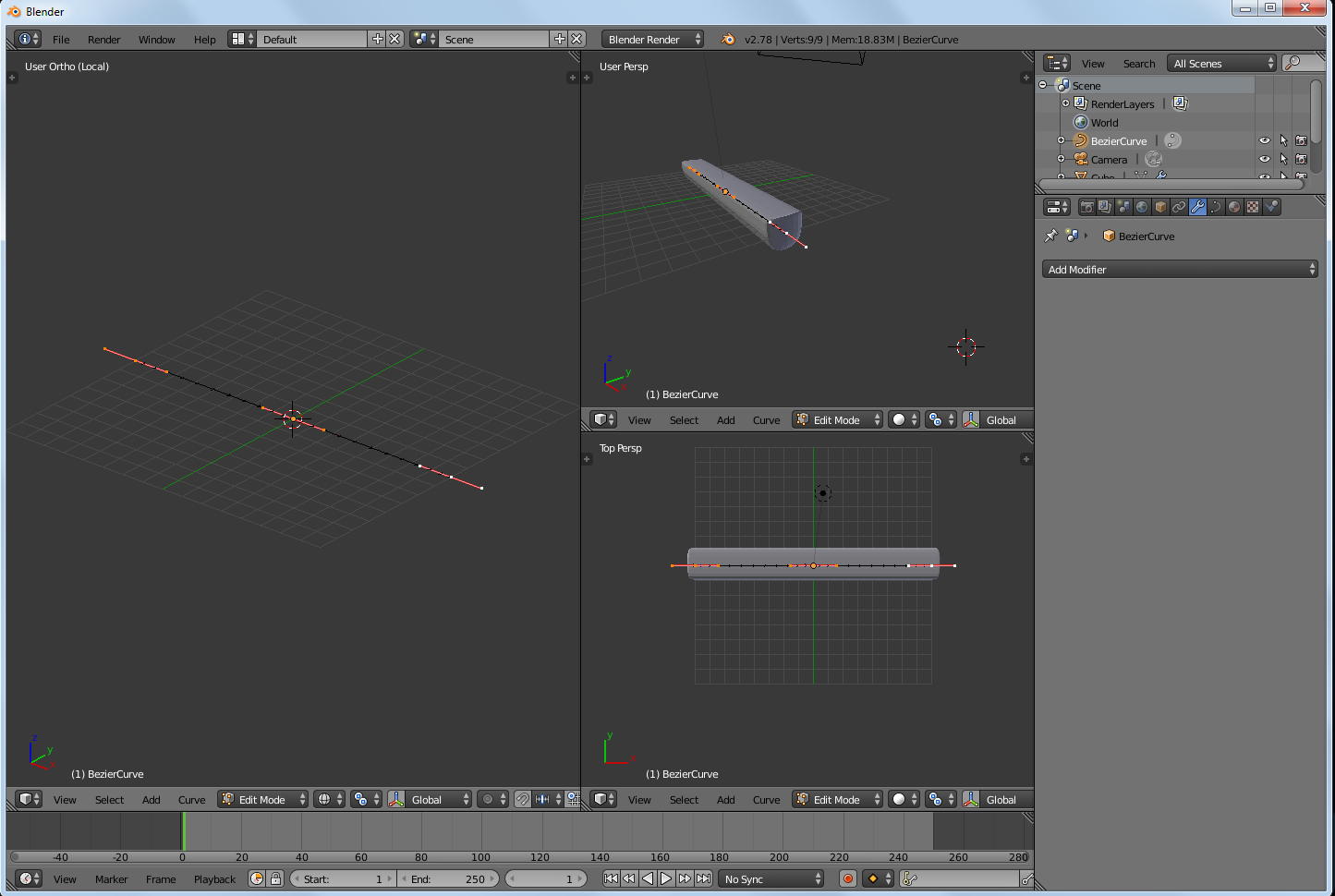Image resolution: width=1335 pixels, height=896 pixels.
Task: Open the Texture properties tab (checker icon)
Action: click(1253, 207)
